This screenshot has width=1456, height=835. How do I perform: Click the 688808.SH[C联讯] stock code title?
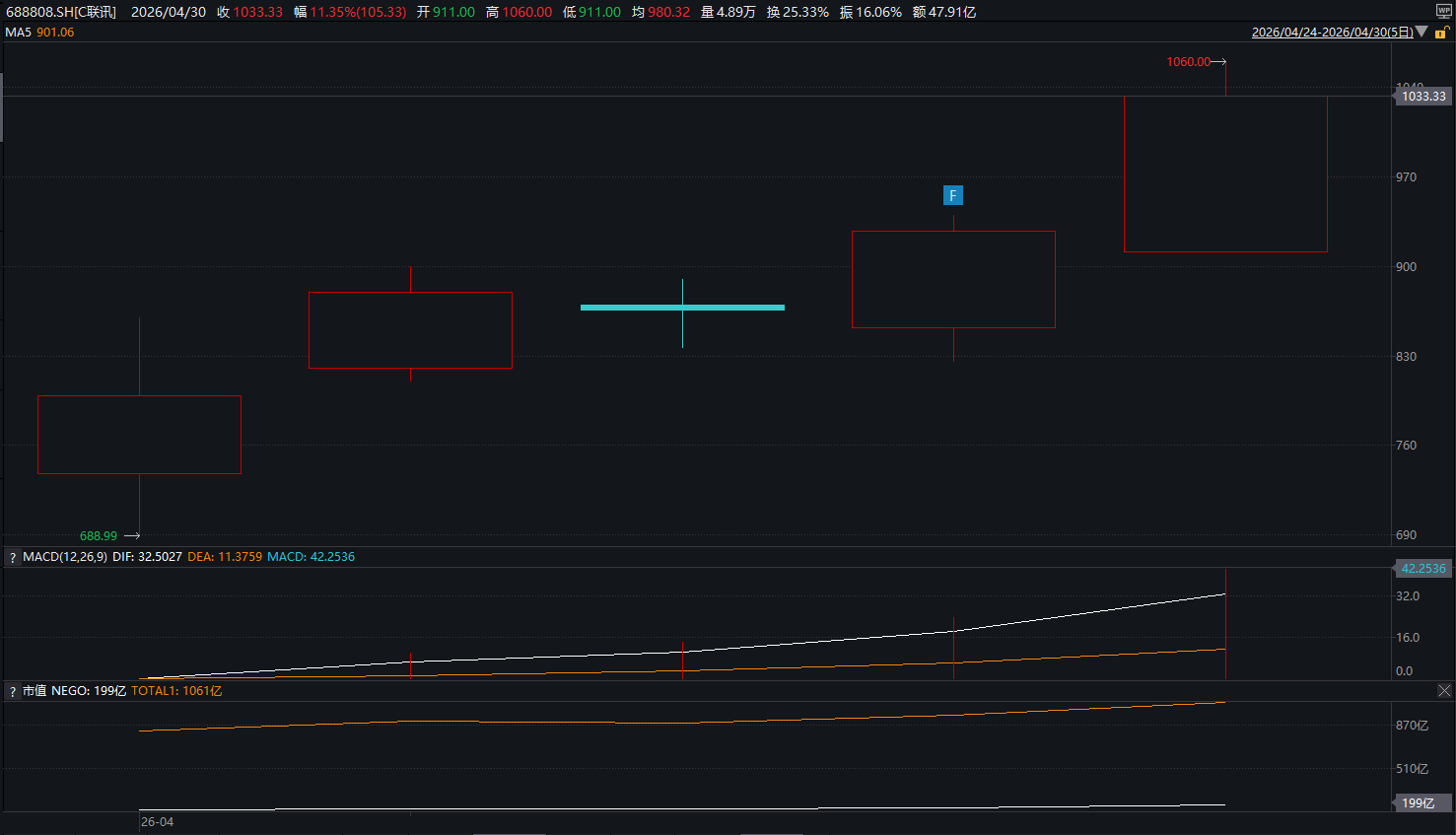coord(61,12)
